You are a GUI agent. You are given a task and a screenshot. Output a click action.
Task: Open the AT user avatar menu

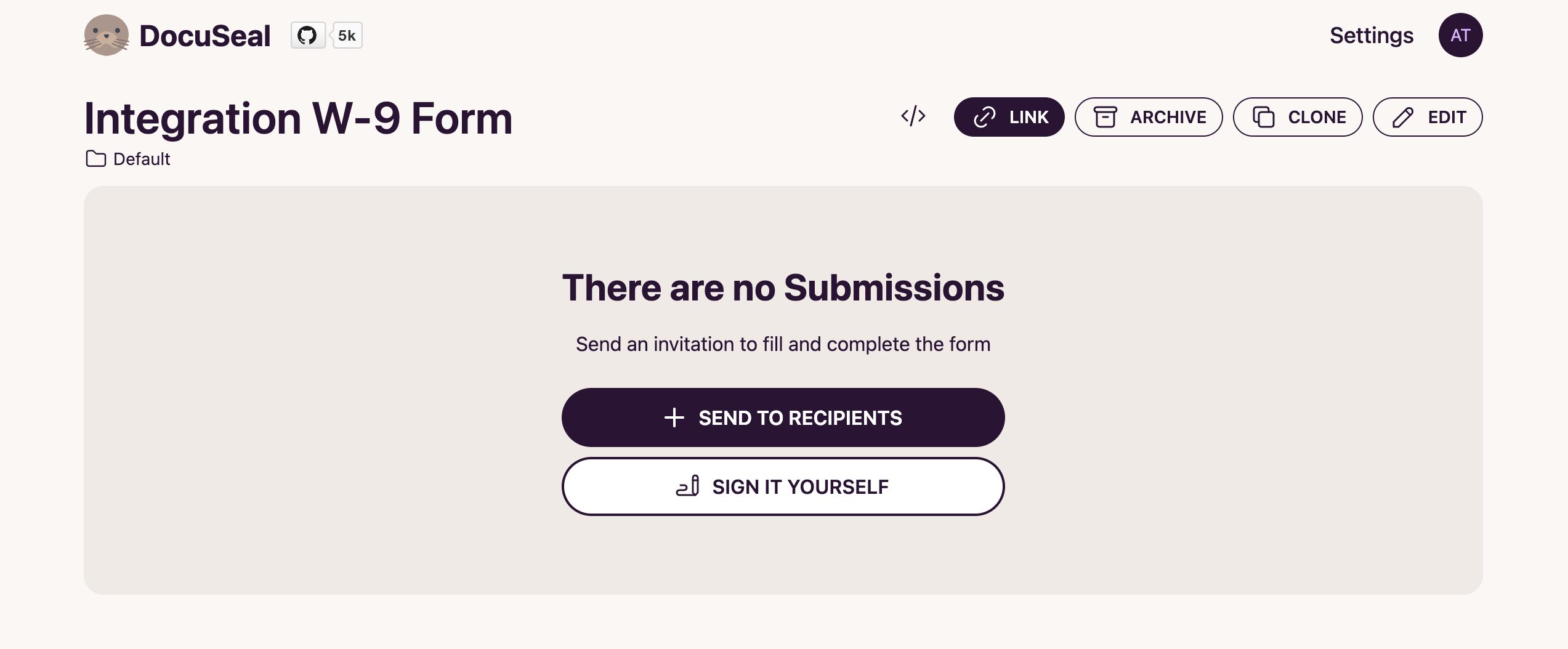tap(1460, 35)
